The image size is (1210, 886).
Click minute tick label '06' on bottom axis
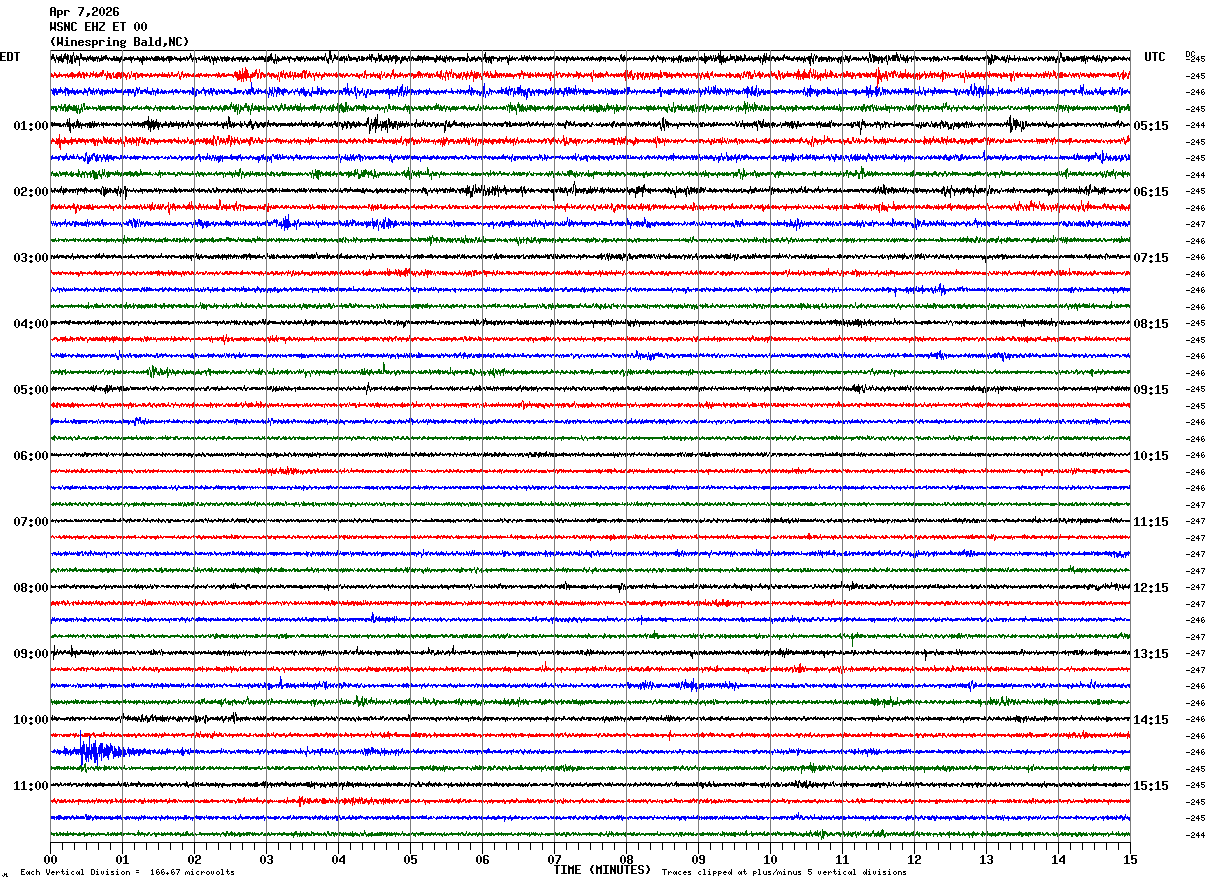pos(482,859)
